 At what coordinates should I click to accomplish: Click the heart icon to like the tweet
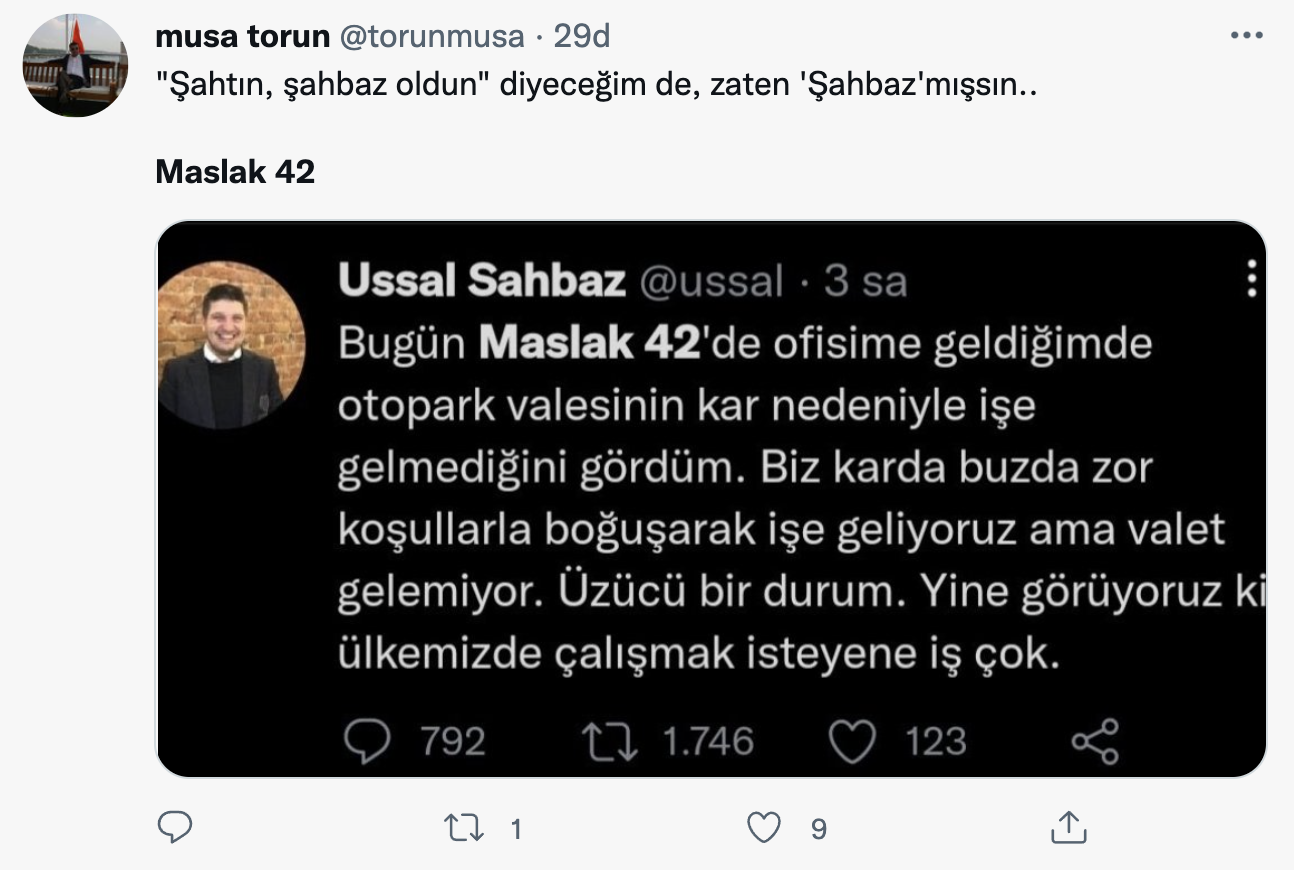(765, 827)
